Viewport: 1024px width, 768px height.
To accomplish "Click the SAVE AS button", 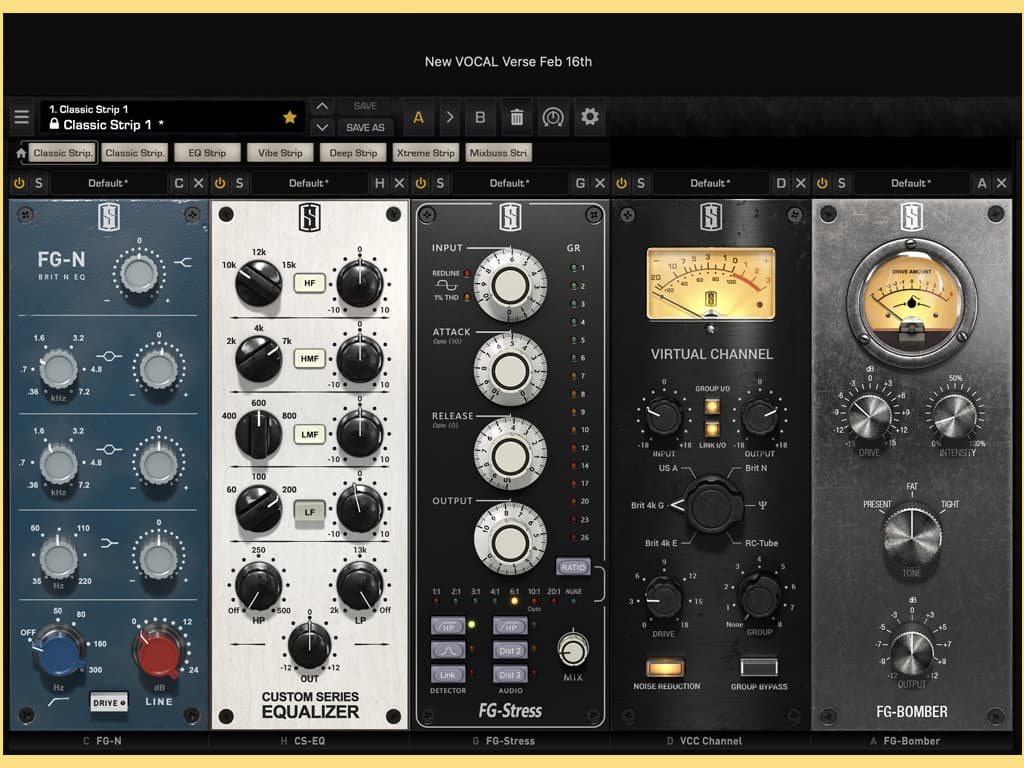I will (x=365, y=127).
